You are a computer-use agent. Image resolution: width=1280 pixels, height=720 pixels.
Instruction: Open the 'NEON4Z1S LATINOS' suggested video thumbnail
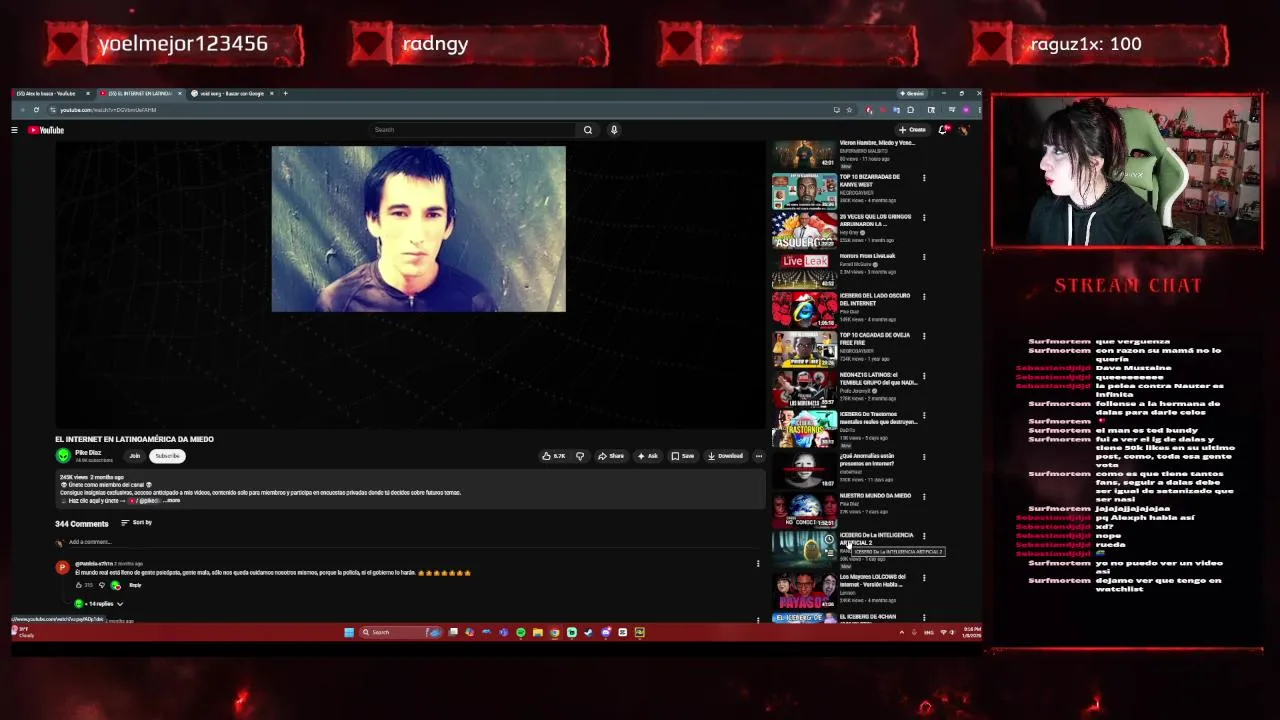[x=804, y=389]
